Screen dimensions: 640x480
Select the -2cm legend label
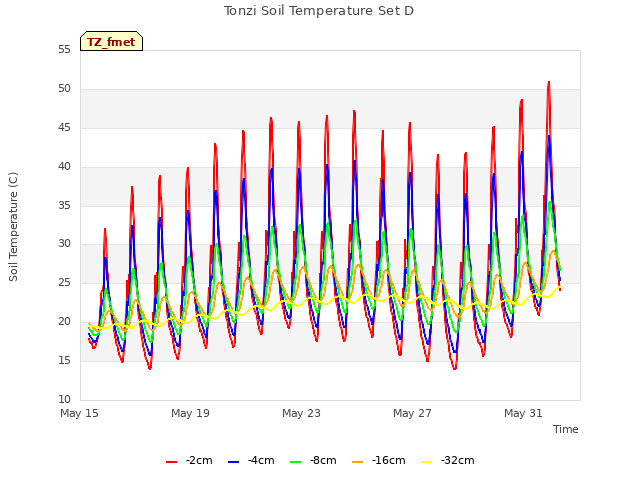(x=199, y=460)
